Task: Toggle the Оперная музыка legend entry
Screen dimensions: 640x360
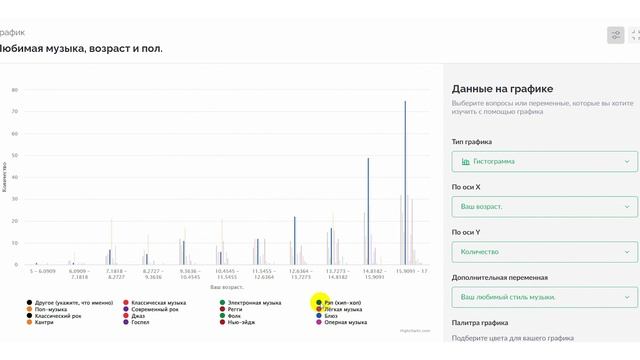Action: [342, 322]
